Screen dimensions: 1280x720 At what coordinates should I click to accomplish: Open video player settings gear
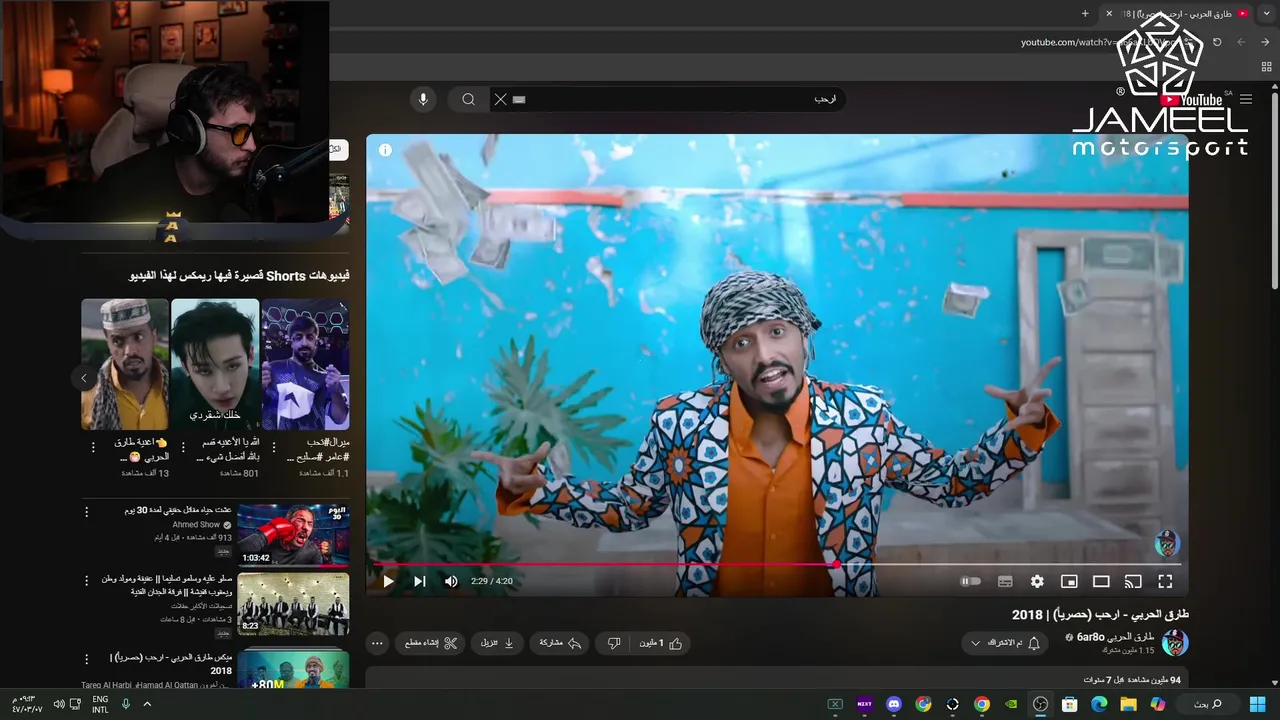point(1037,581)
